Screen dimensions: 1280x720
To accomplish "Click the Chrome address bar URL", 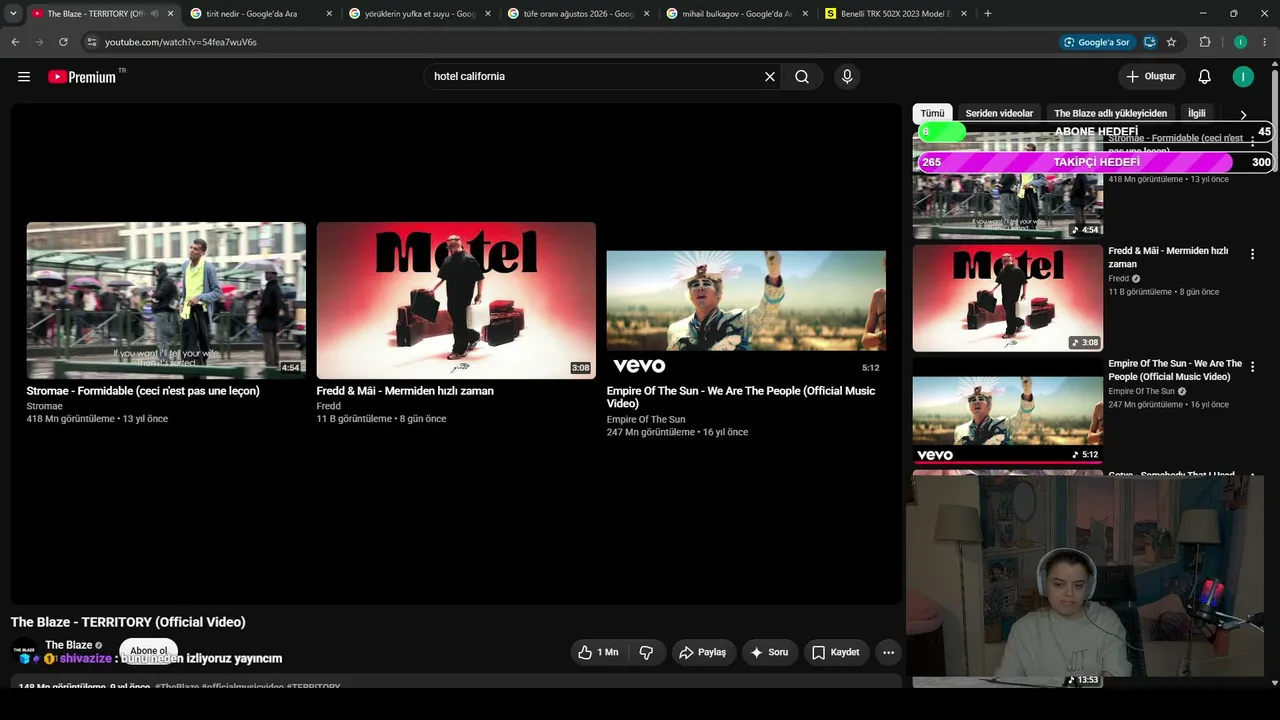I will click(181, 42).
